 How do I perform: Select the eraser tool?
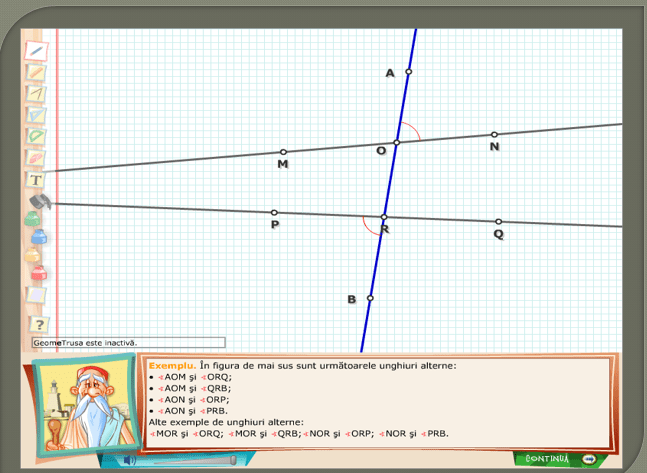pyautogui.click(x=36, y=158)
